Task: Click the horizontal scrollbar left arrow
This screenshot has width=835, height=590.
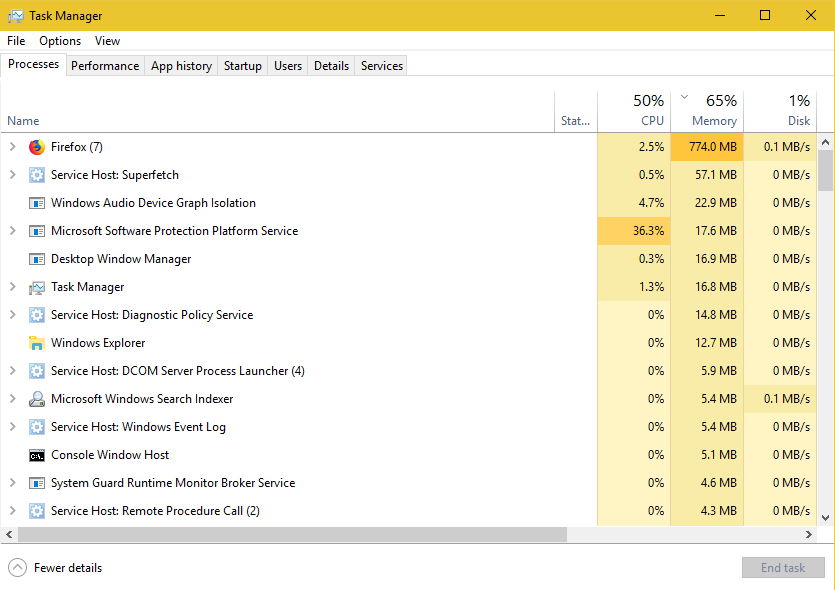Action: [9, 534]
